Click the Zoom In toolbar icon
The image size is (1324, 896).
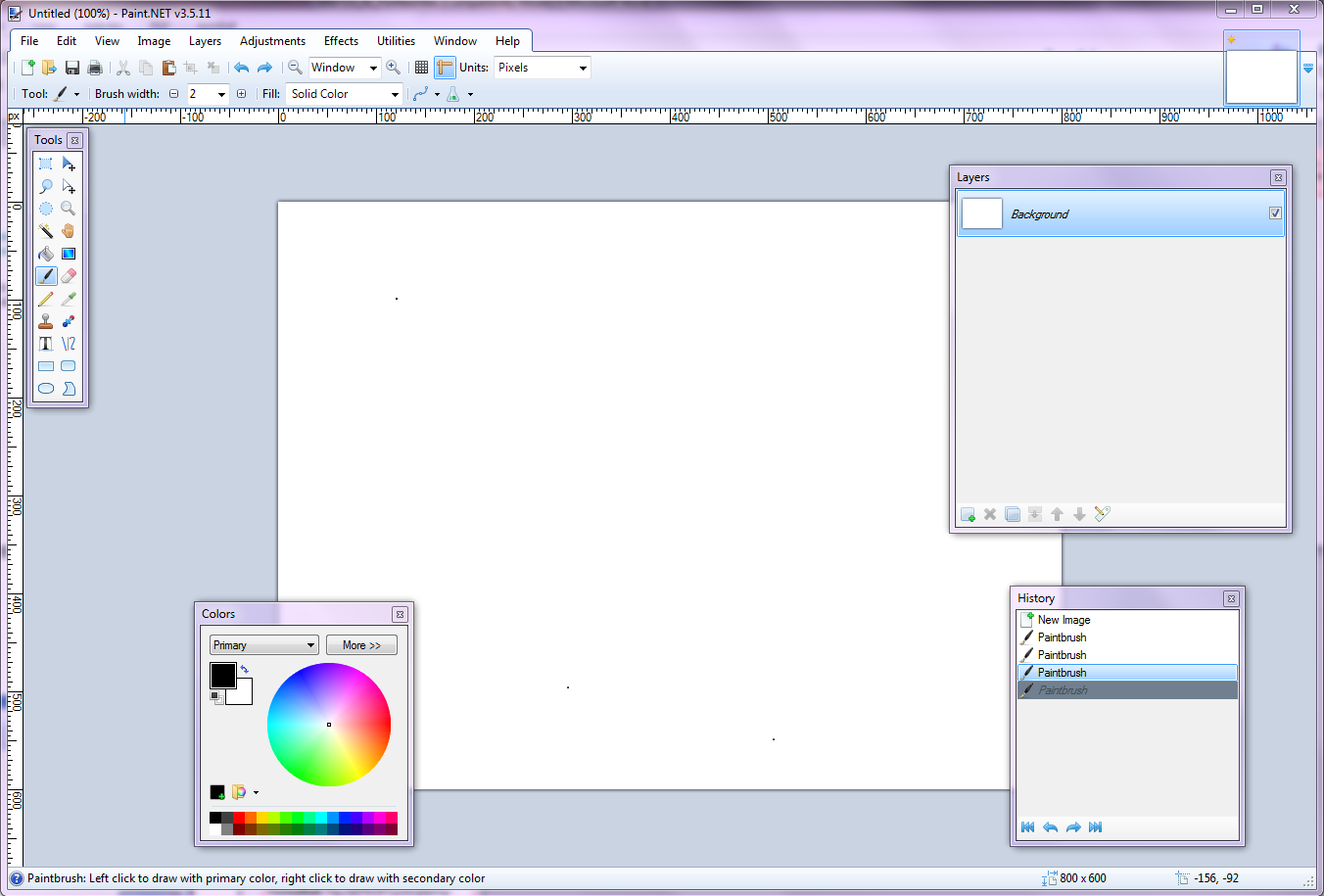393,68
